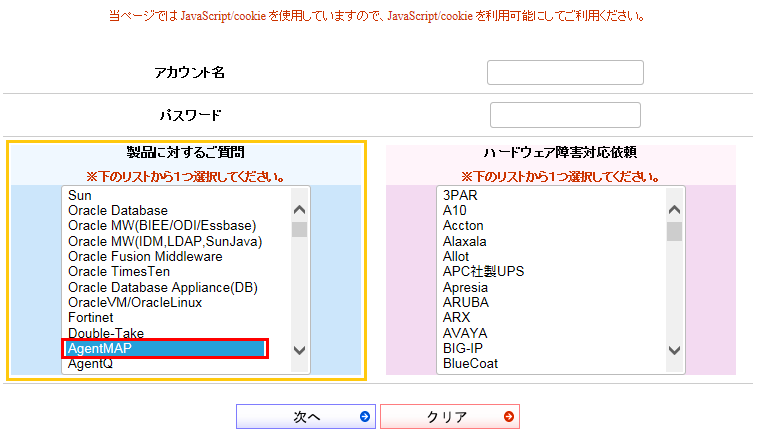Click the down arrow of product list scrollbar
757x434 pixels.
pos(299,350)
